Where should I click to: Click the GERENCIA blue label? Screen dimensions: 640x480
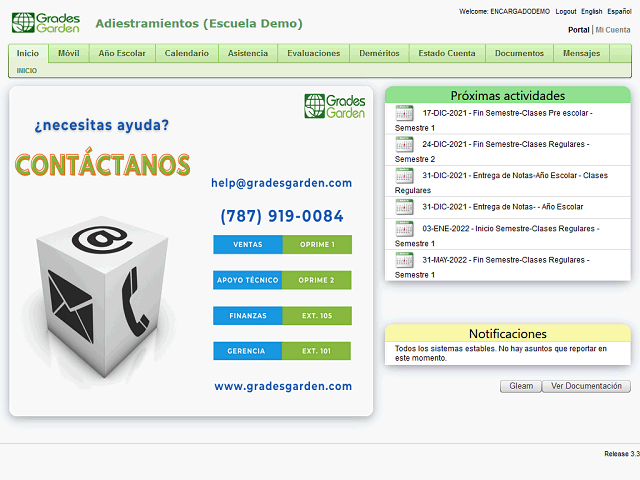pos(247,351)
